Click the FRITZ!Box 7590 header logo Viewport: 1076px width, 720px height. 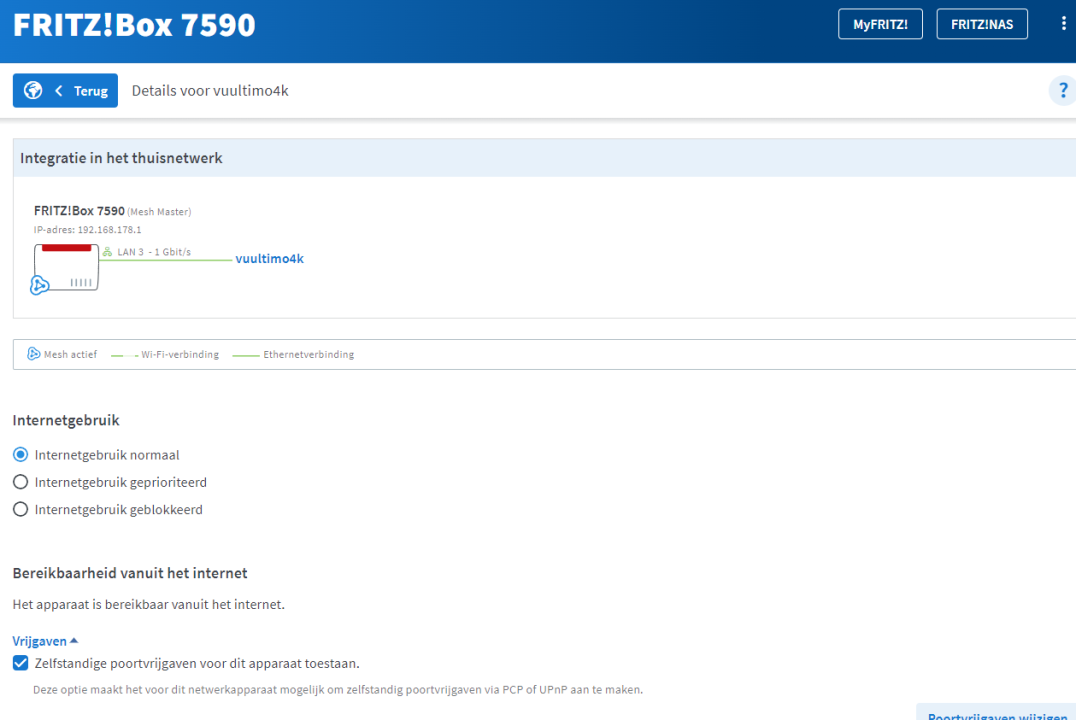pyautogui.click(x=134, y=25)
